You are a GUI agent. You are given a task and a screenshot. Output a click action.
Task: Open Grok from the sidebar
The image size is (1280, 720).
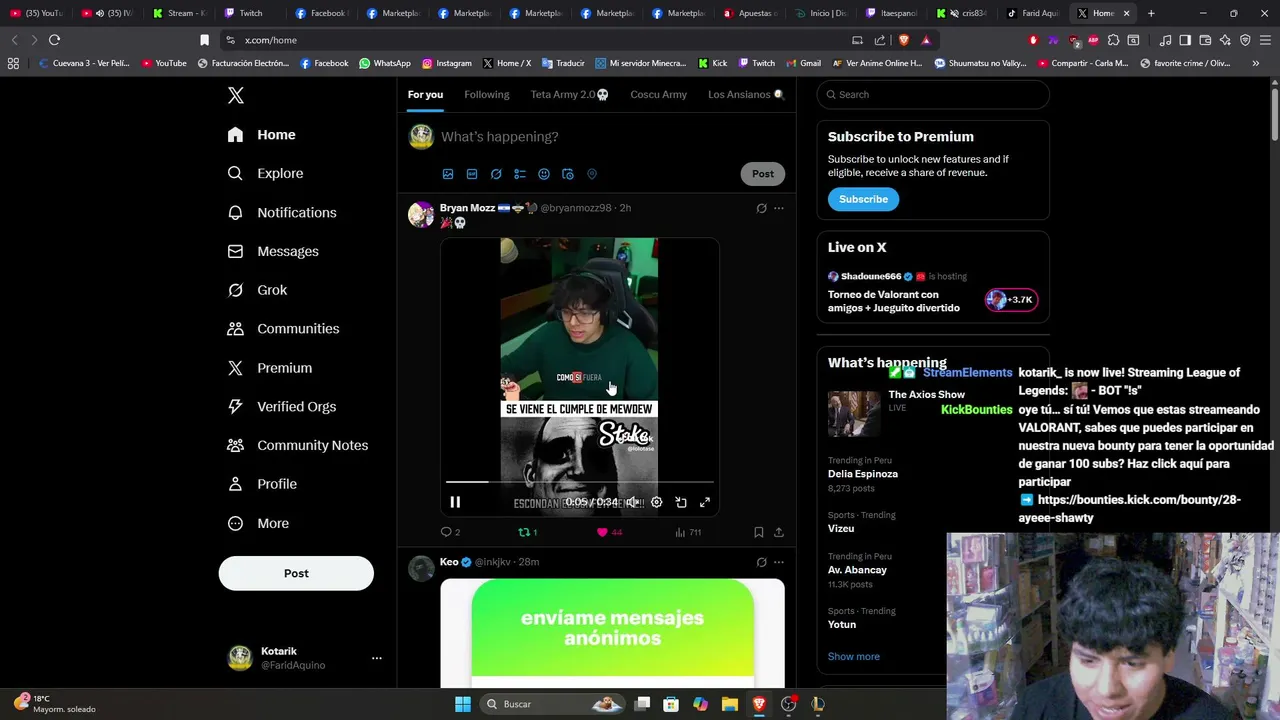tap(257, 290)
